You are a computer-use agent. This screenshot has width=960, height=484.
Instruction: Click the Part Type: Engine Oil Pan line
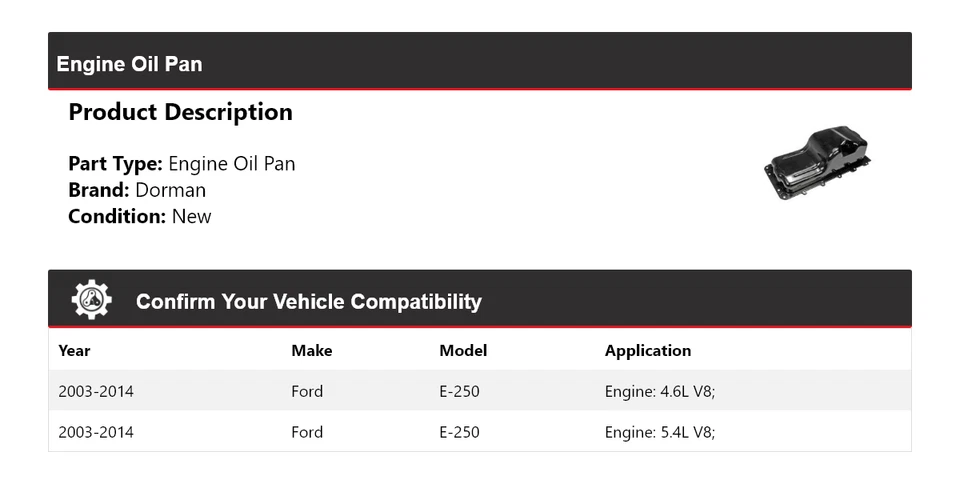(182, 164)
